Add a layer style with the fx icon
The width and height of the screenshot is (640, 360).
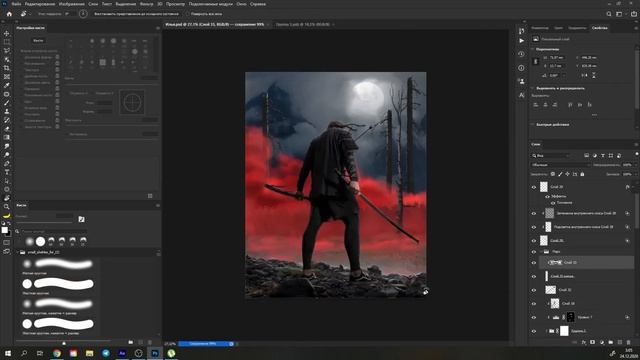[x=584, y=342]
